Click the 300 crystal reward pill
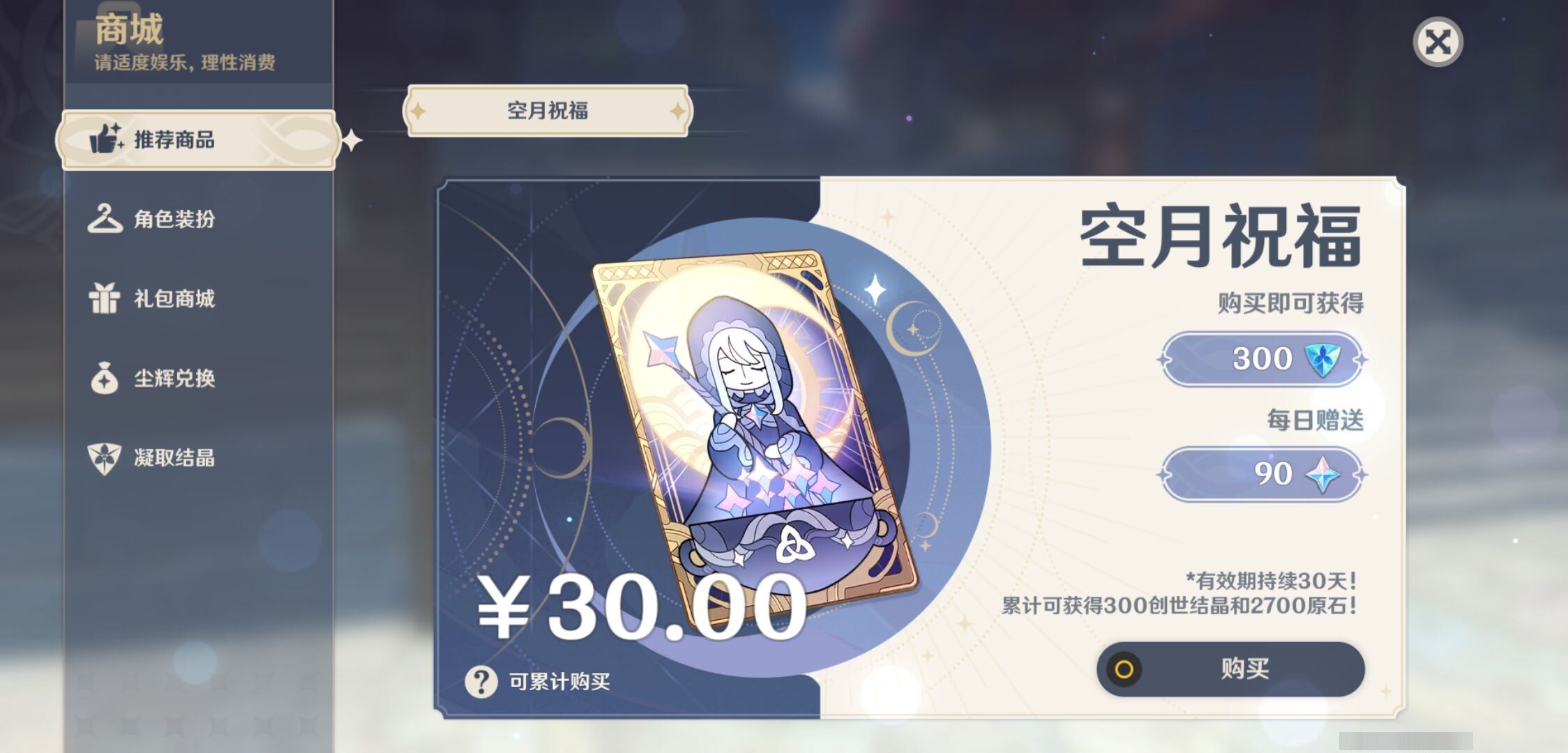 1262,359
